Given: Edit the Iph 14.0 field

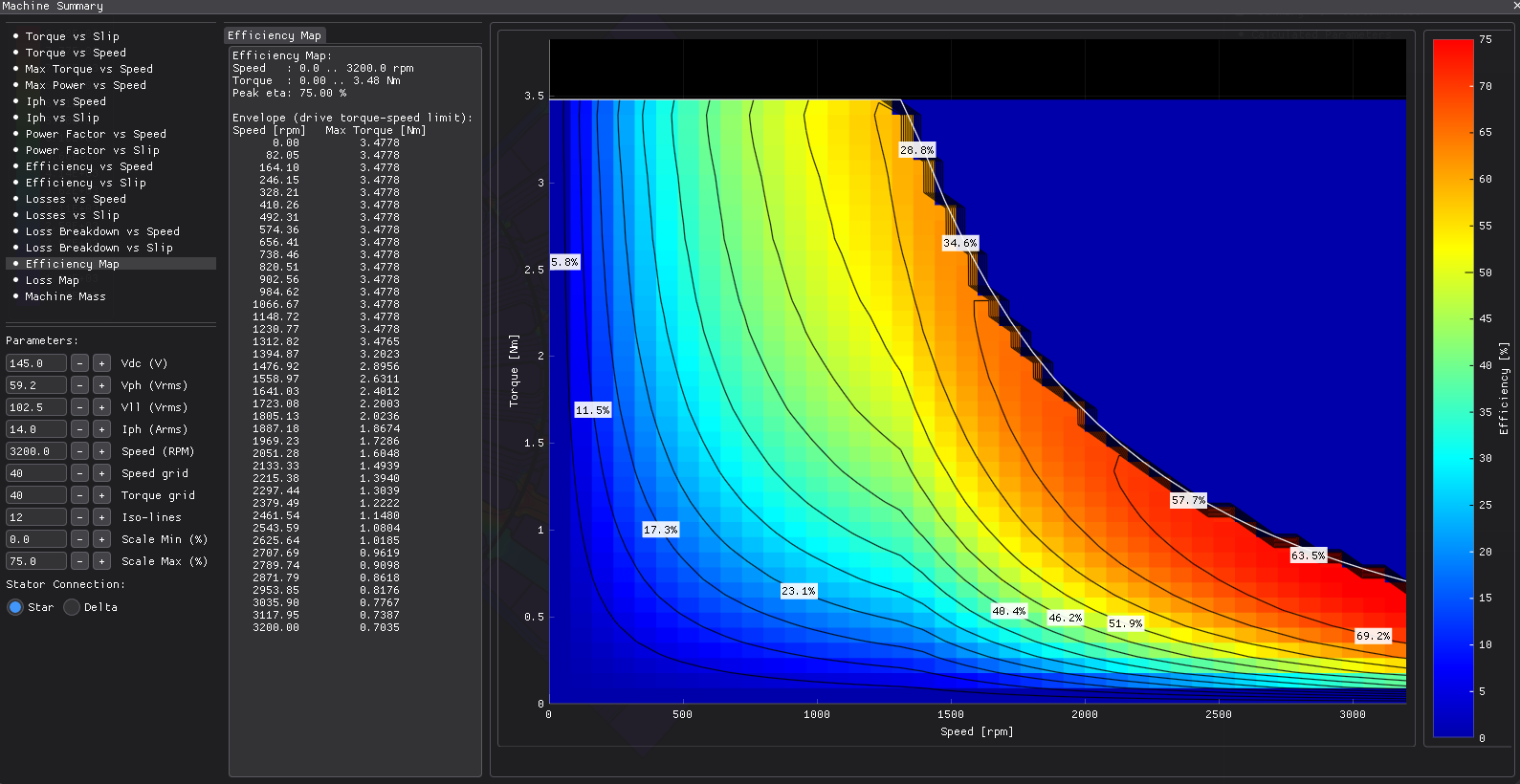Looking at the screenshot, I should [x=36, y=429].
